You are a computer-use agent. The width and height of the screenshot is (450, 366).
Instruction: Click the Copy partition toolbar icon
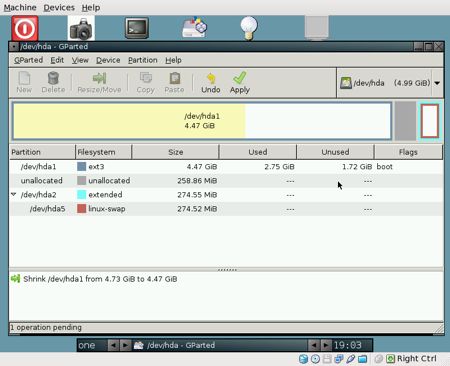point(146,82)
